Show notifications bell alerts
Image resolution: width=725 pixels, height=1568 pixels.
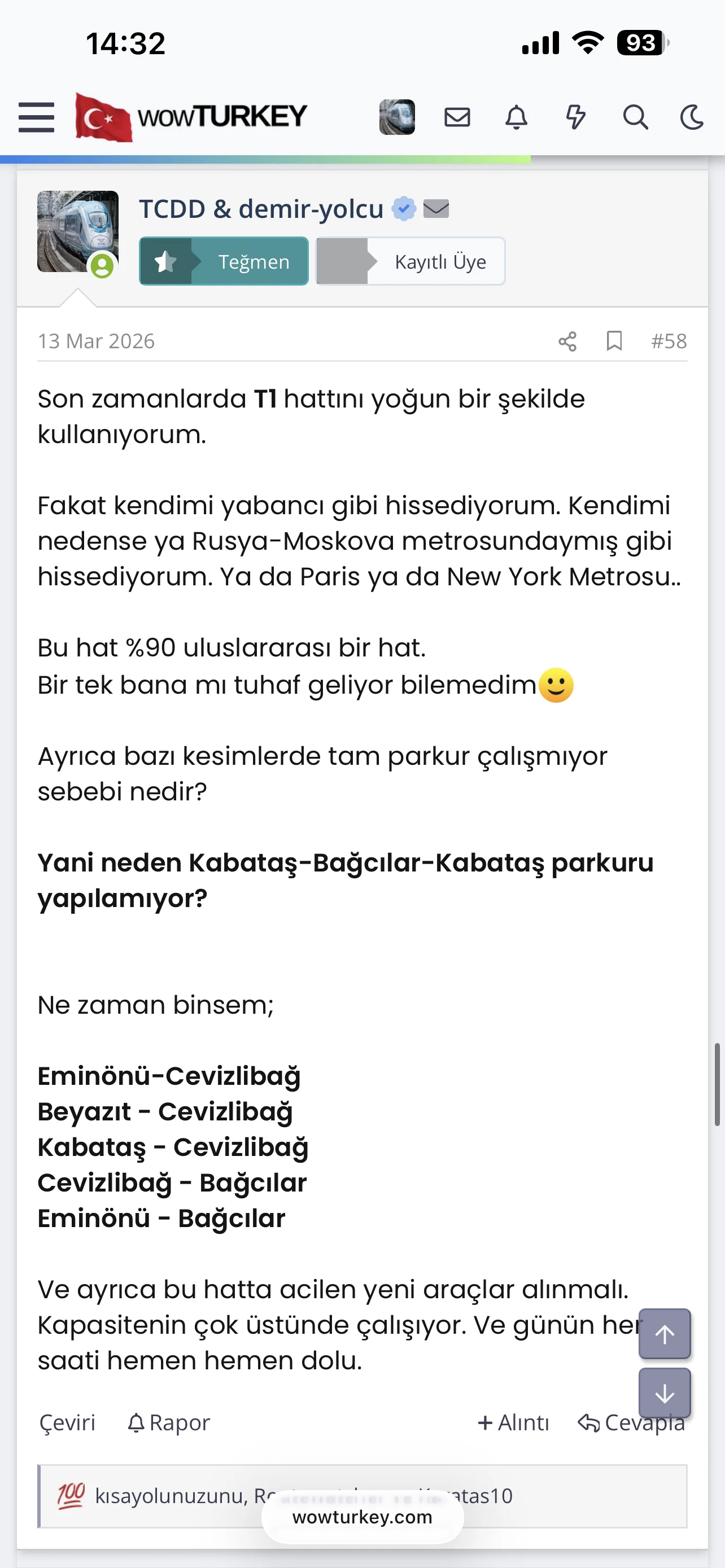click(516, 117)
